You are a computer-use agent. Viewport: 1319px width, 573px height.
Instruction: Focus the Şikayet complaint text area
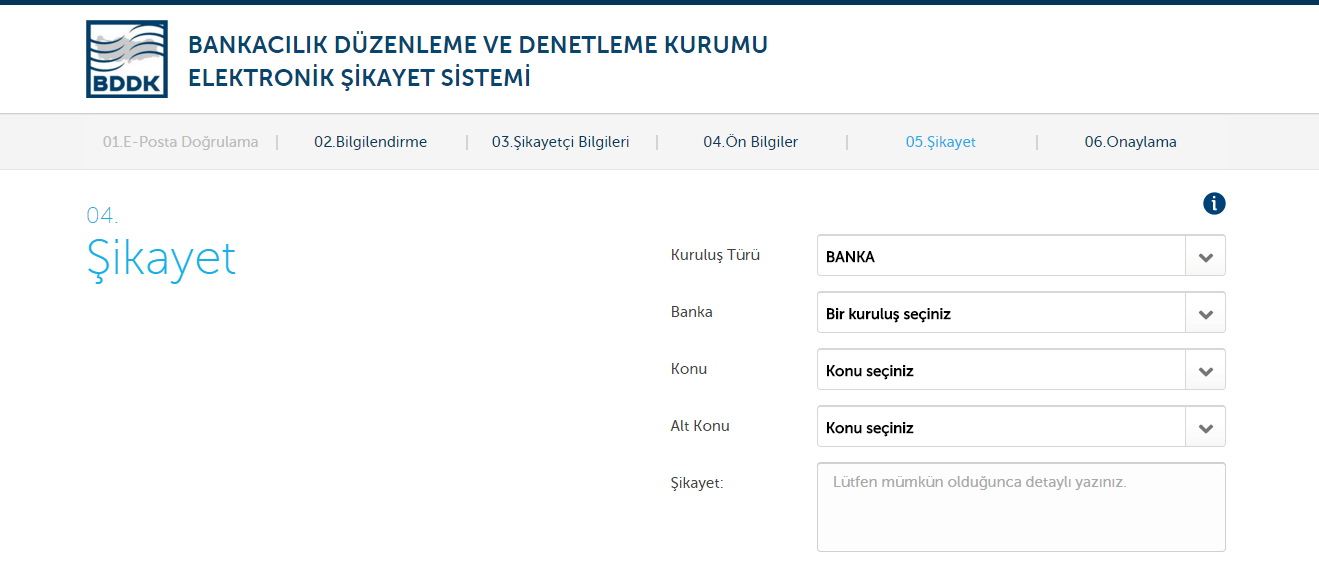(1021, 507)
